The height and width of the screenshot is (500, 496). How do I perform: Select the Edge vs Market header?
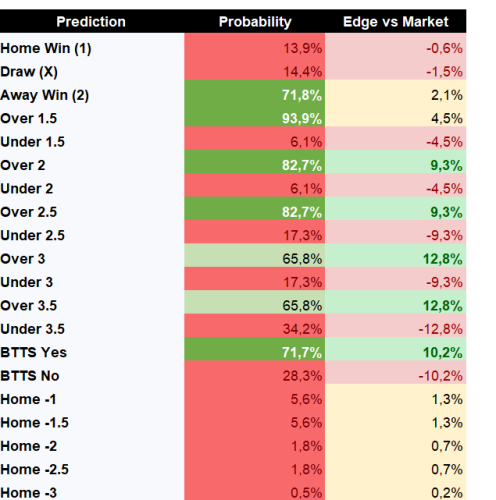point(396,22)
